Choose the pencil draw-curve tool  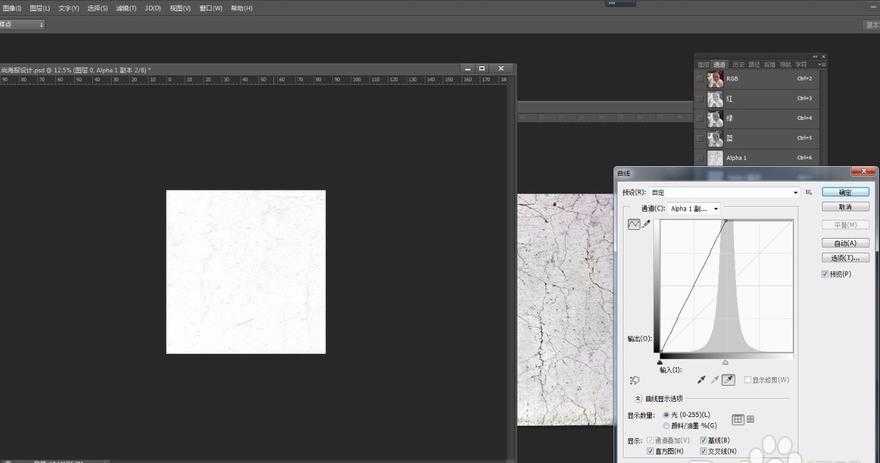pos(646,224)
